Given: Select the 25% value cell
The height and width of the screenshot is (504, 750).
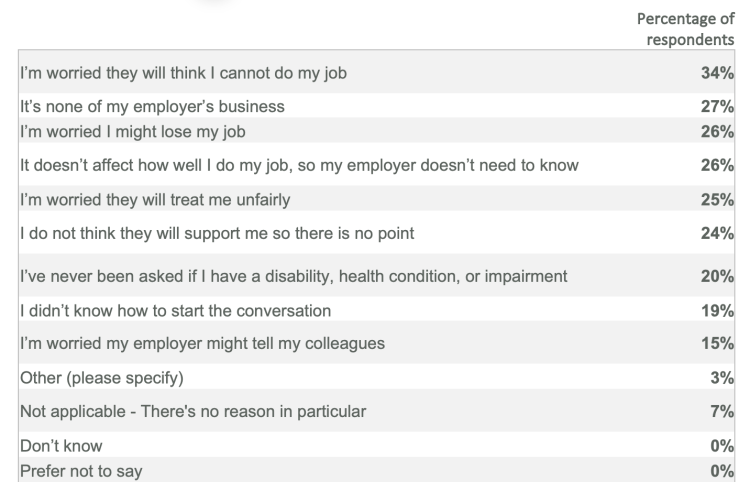Looking at the screenshot, I should (x=717, y=199).
